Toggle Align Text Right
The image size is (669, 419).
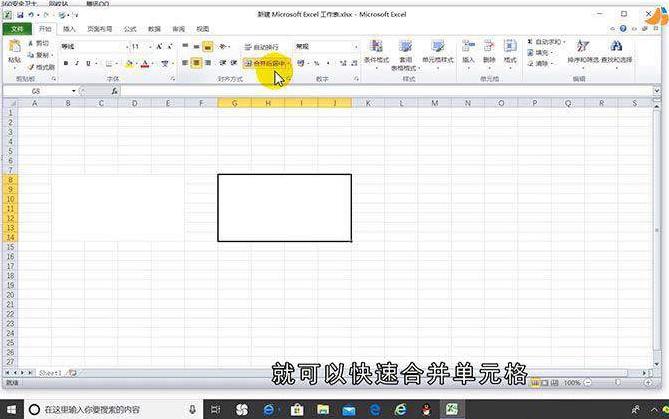tap(208, 63)
